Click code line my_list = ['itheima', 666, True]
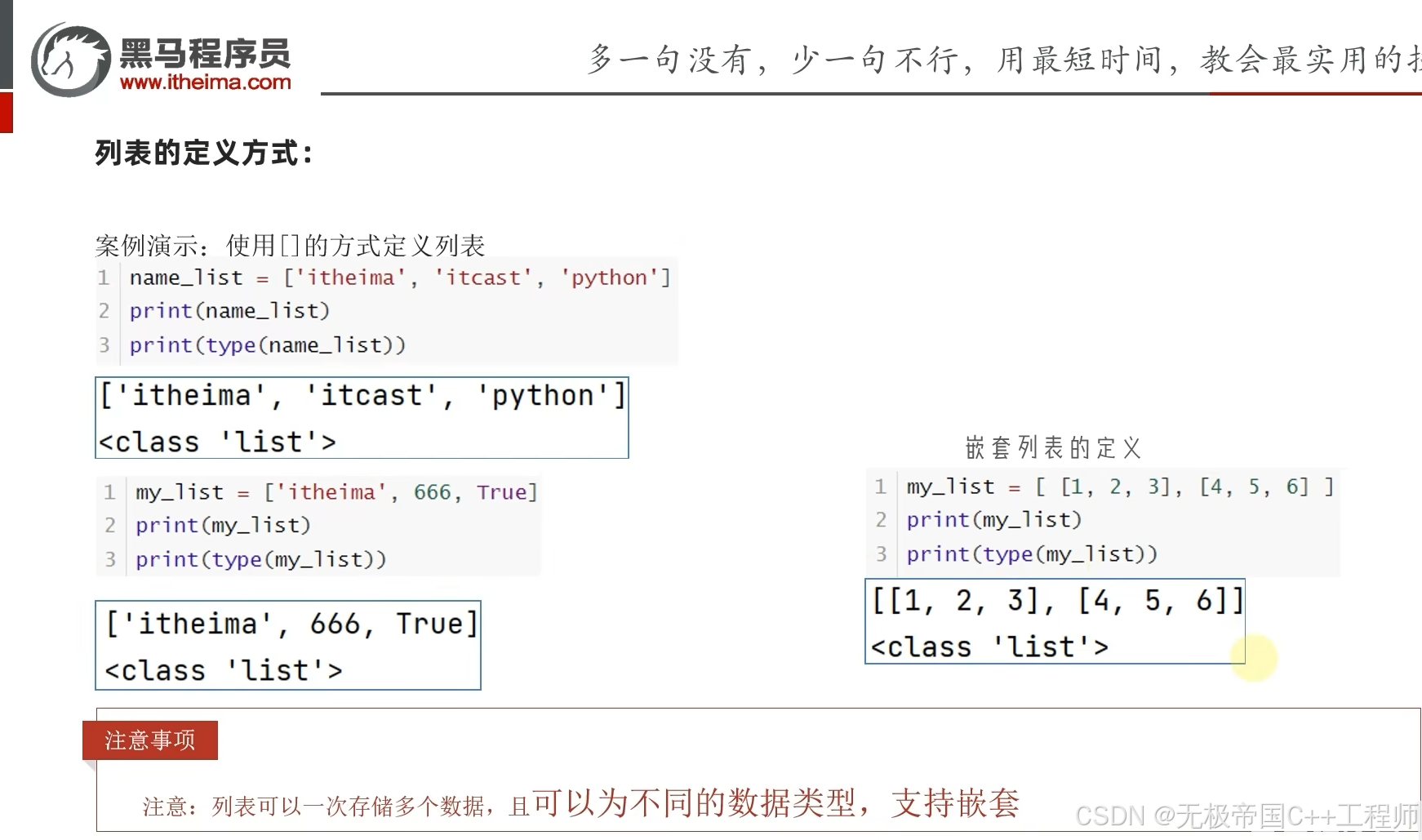 click(x=336, y=492)
